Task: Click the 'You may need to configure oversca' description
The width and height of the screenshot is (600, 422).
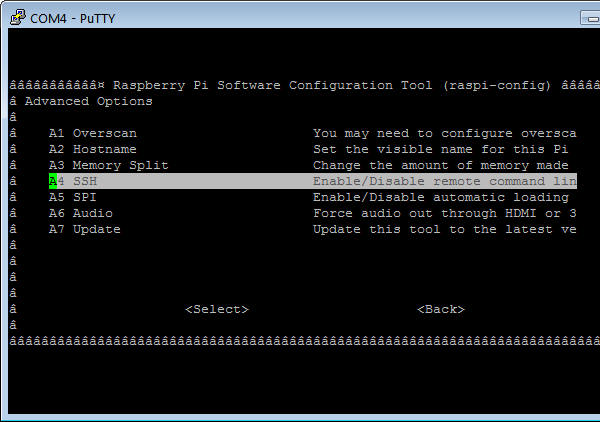Action: coord(445,133)
